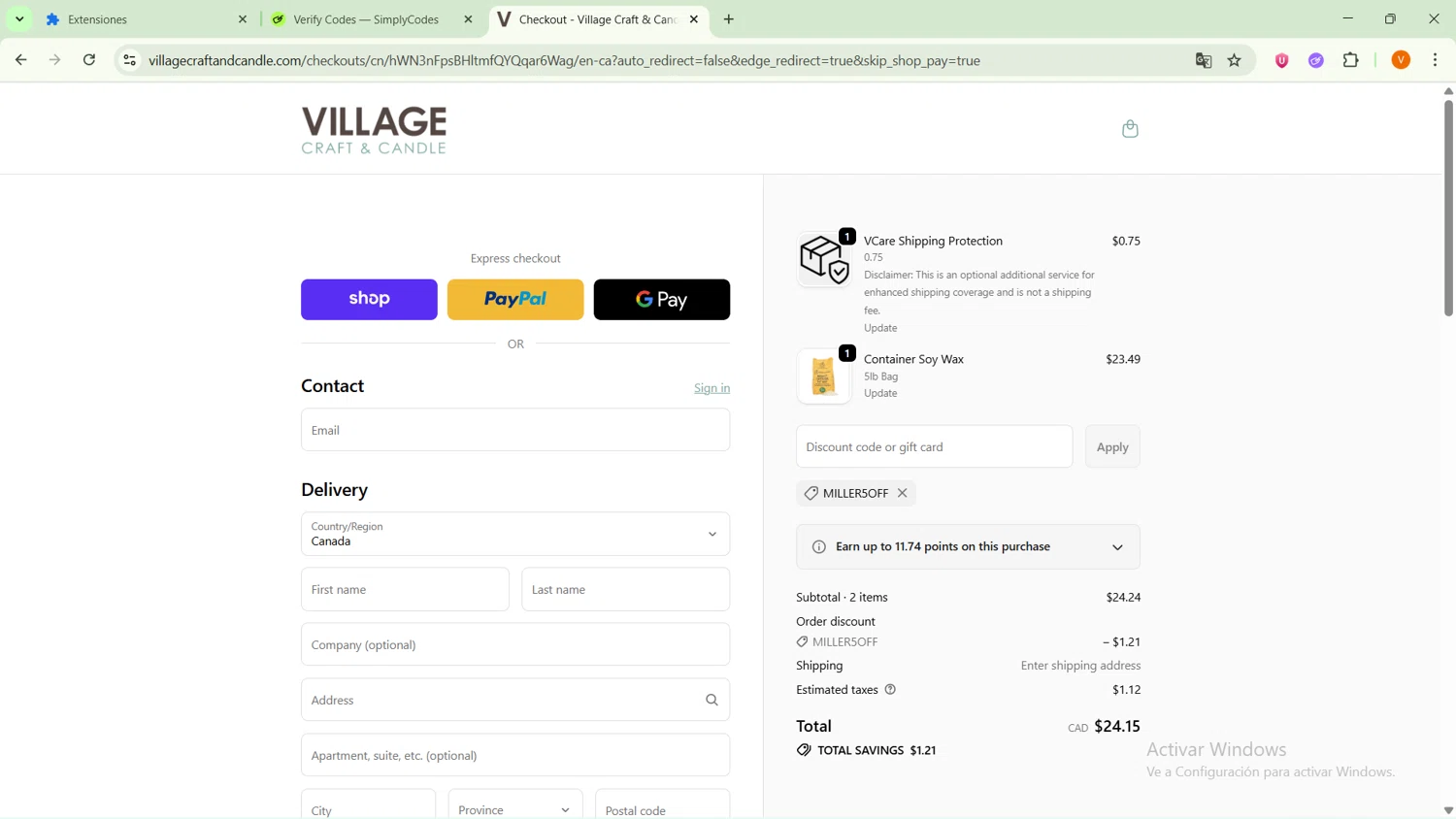Open Google Translate icon in address bar
The height and width of the screenshot is (819, 1456).
tap(1204, 60)
